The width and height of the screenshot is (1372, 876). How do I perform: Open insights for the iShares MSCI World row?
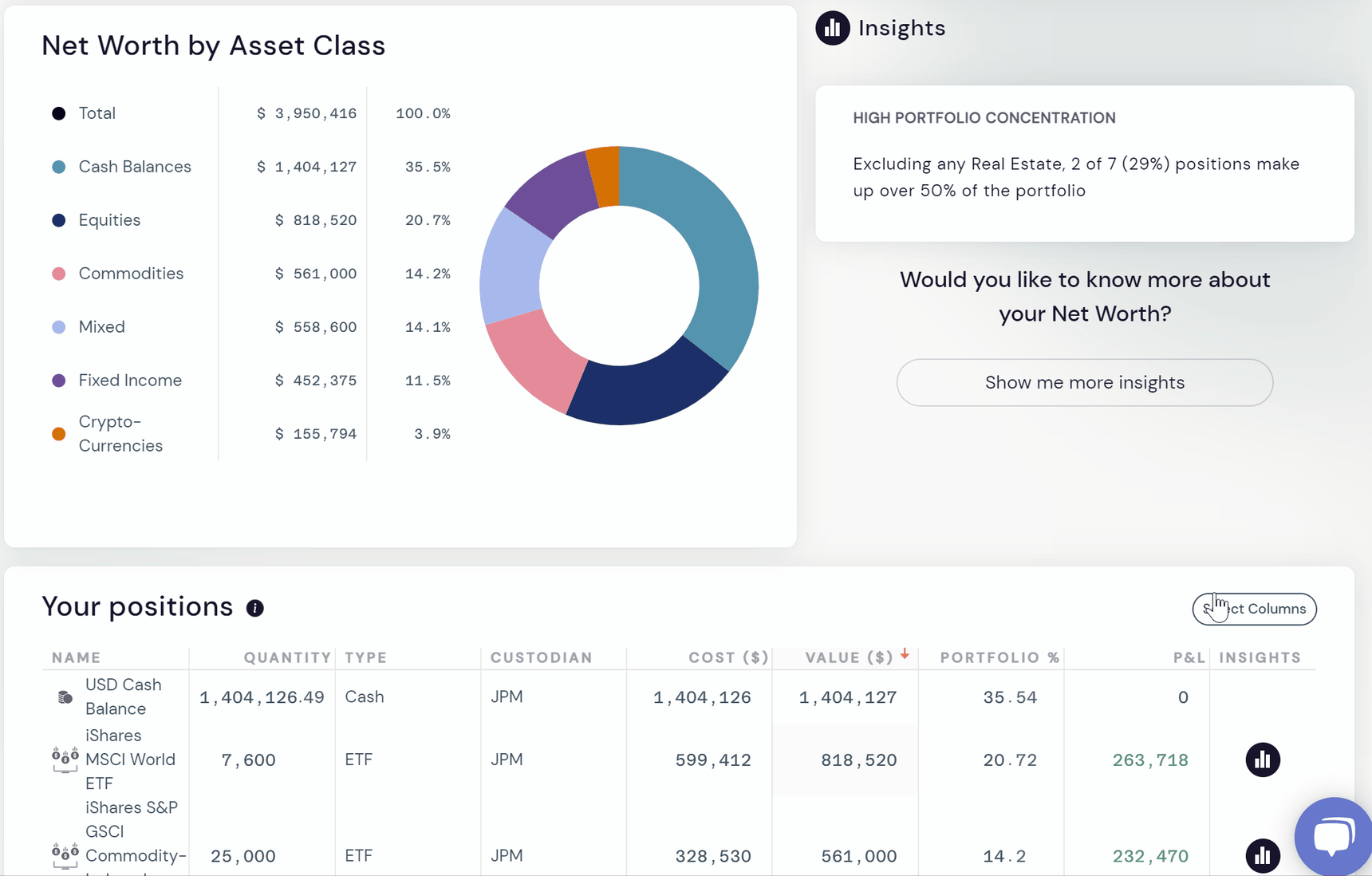click(1263, 760)
